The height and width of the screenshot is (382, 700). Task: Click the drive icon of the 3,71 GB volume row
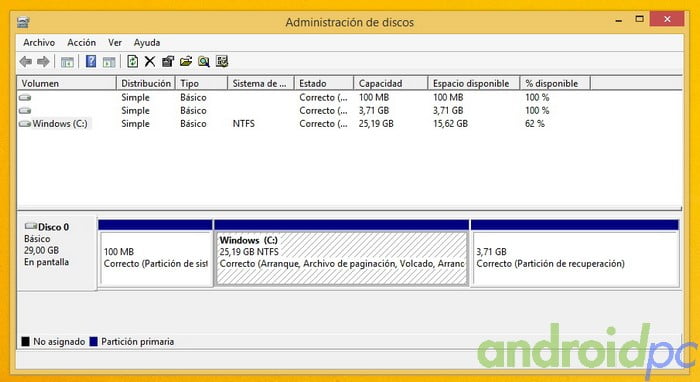25,110
